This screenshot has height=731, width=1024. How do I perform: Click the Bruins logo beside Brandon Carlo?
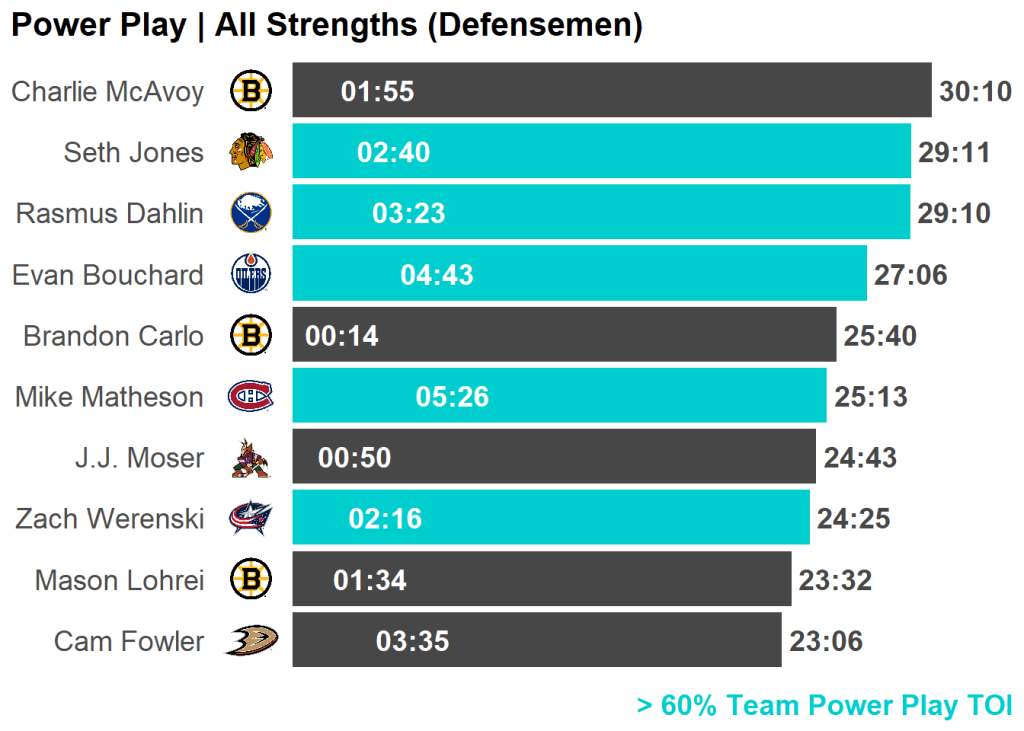point(250,335)
